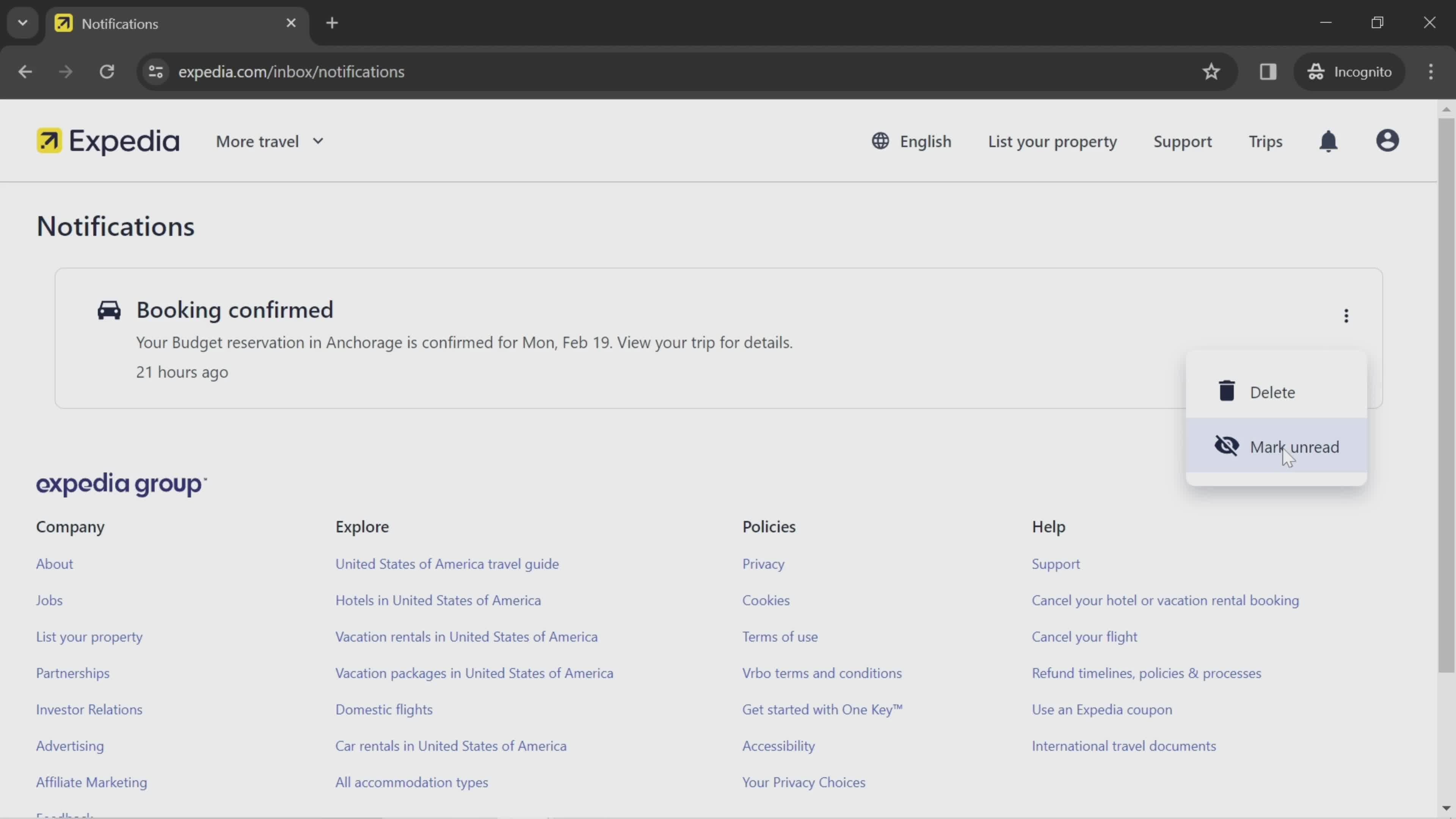Image resolution: width=1456 pixels, height=819 pixels.
Task: Click the List your property button
Action: coord(1052,141)
